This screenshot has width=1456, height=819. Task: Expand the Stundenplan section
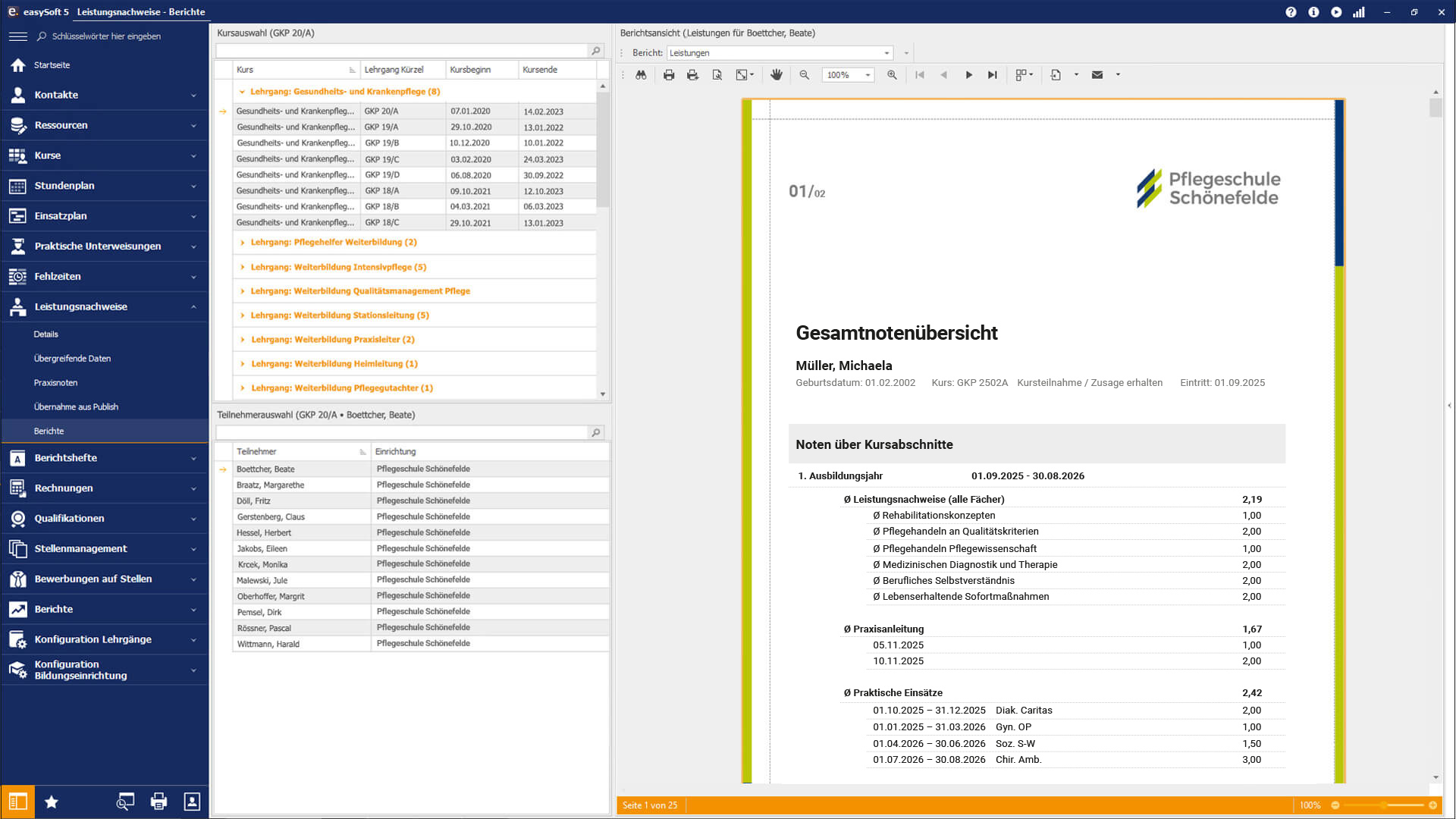105,186
